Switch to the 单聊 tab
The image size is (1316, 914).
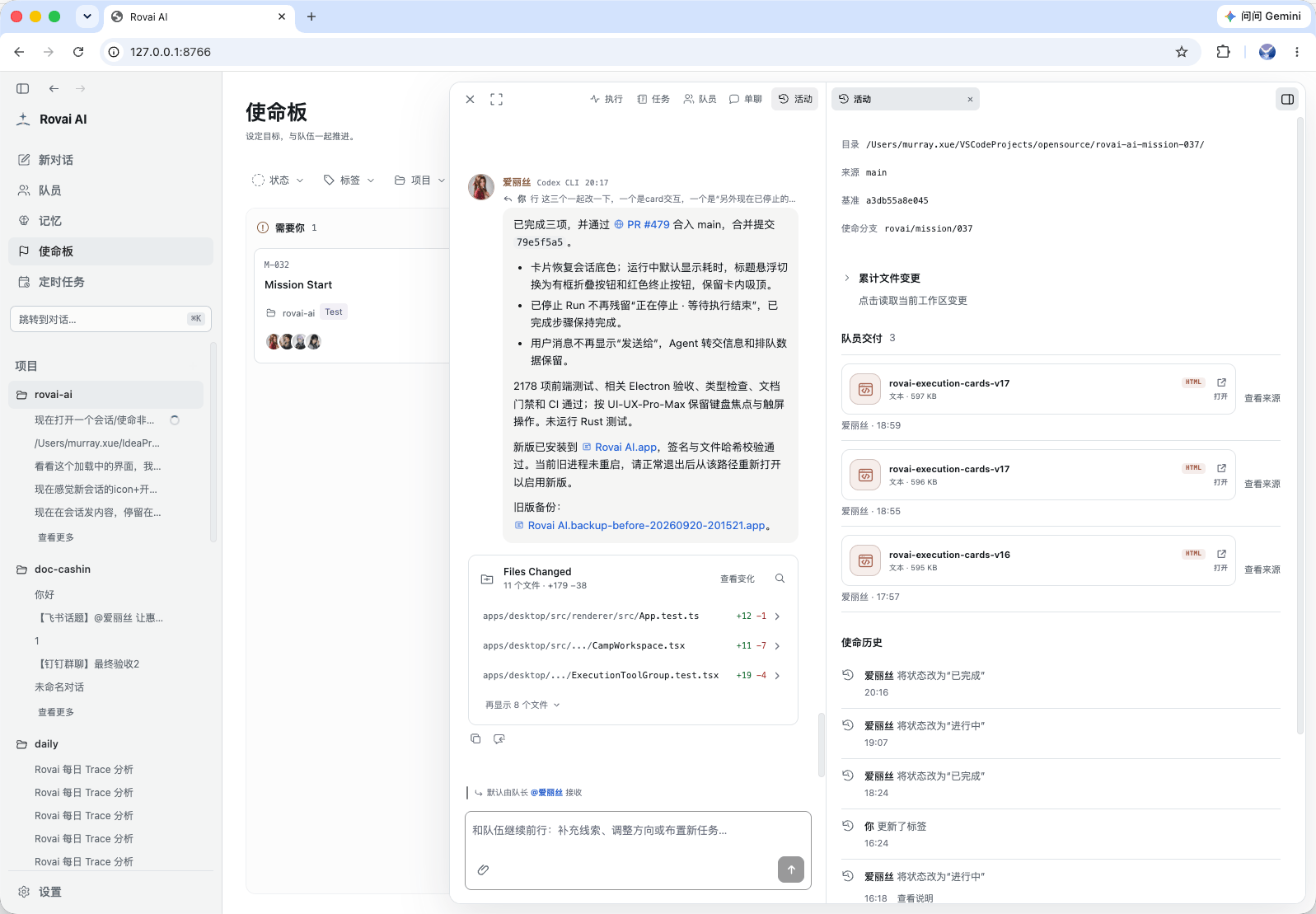[x=746, y=99]
